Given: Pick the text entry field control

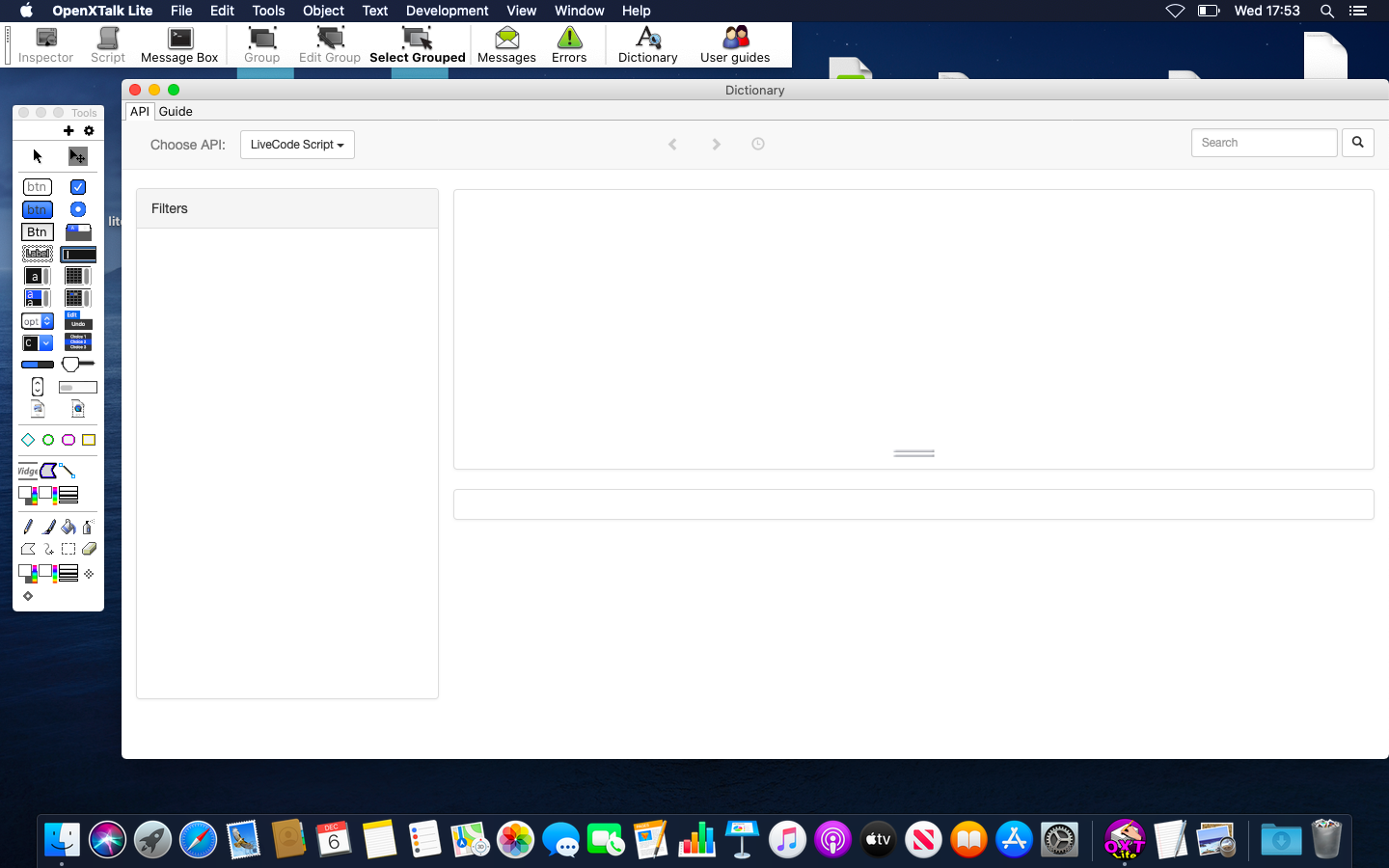Looking at the screenshot, I should click(78, 255).
